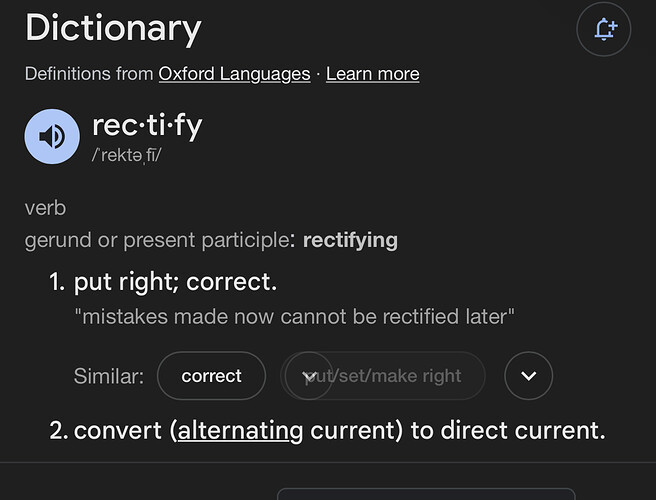Click the Dictionary heading

pyautogui.click(x=113, y=28)
